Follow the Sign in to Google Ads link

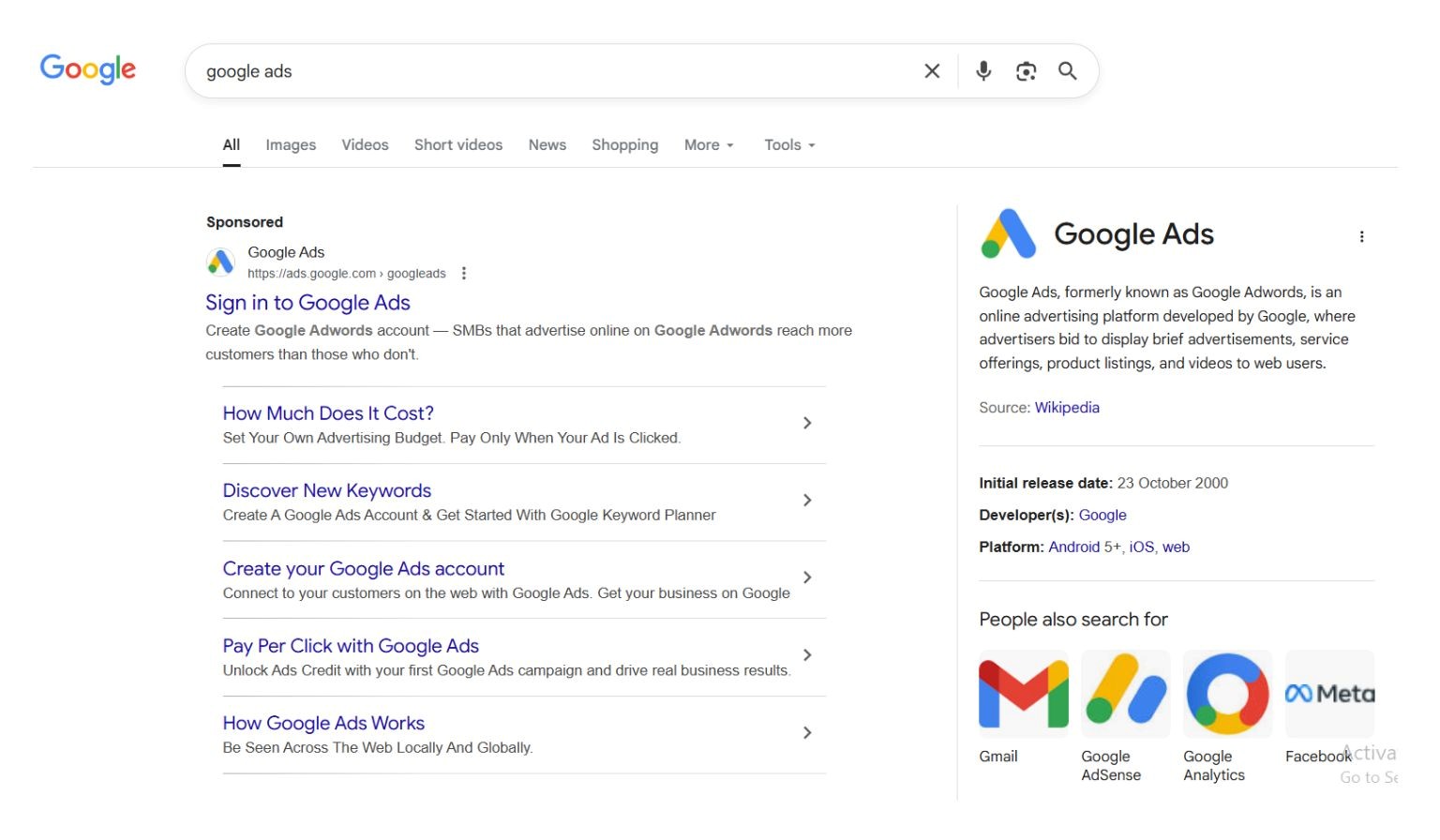coord(307,302)
